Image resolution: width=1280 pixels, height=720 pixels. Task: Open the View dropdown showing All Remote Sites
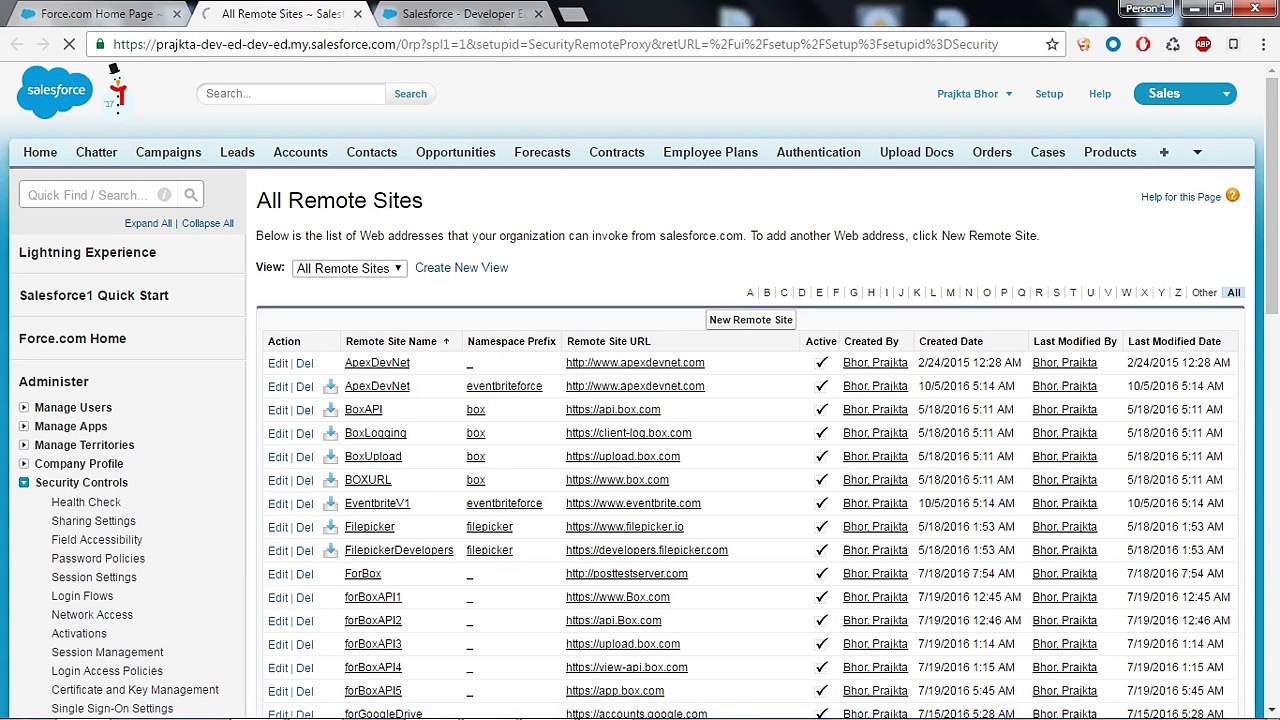[x=350, y=268]
